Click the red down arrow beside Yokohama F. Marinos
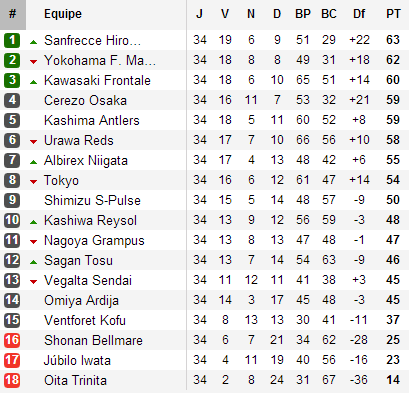Viewport: 409px width, 393px height. (x=33, y=62)
